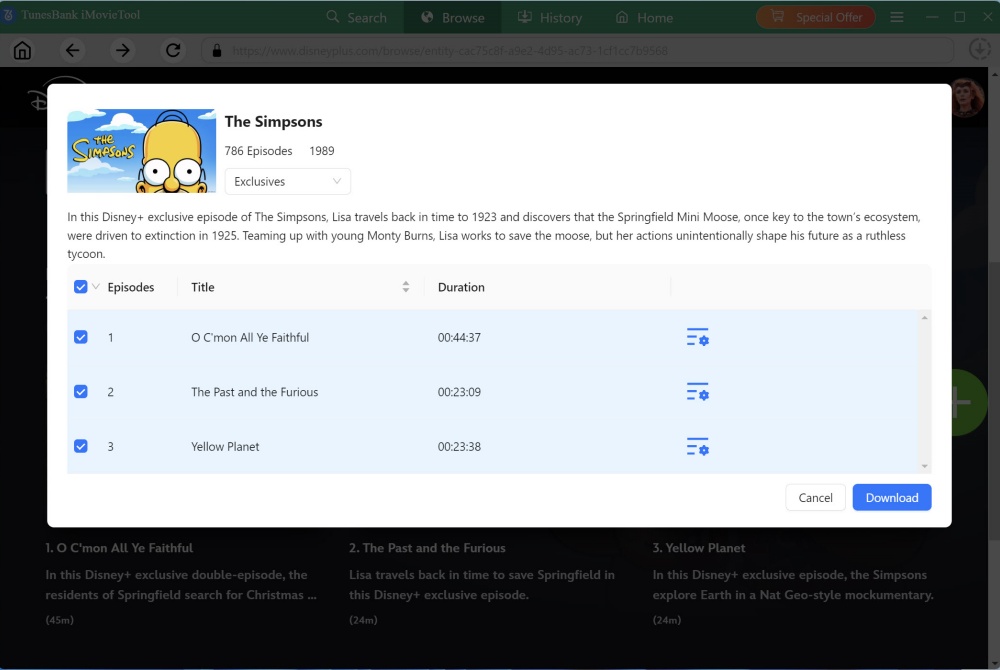Click the browser home icon

click(x=22, y=51)
